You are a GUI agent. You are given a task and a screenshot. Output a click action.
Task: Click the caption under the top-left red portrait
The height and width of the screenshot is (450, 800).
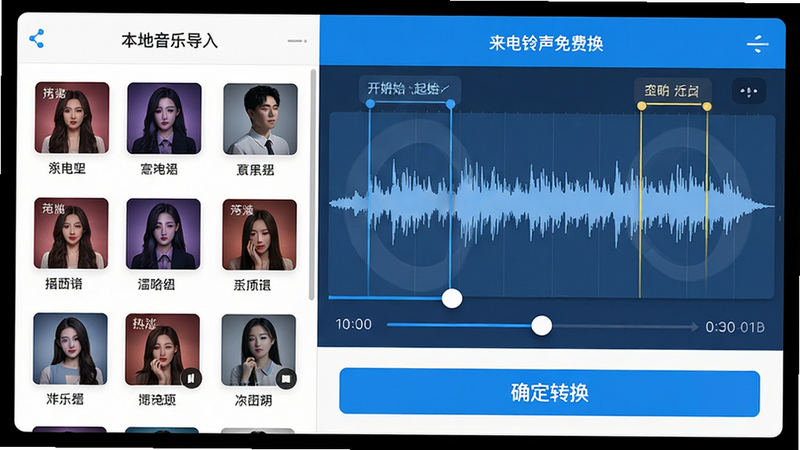tap(67, 168)
